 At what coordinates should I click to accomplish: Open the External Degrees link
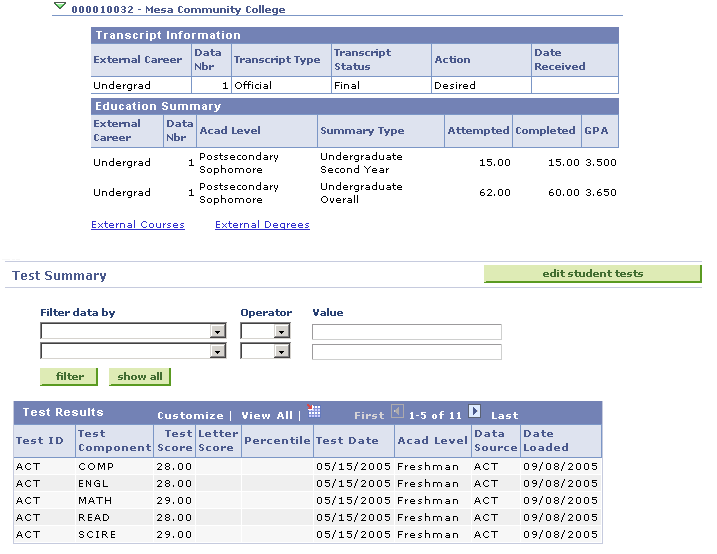click(x=262, y=224)
